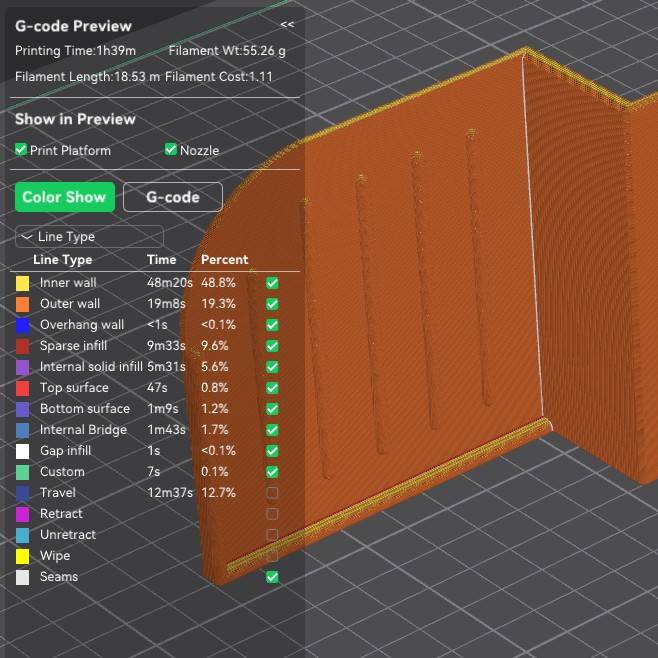Click the Internal Bridge color swatch
Viewport: 658px width, 658px height.
23,430
